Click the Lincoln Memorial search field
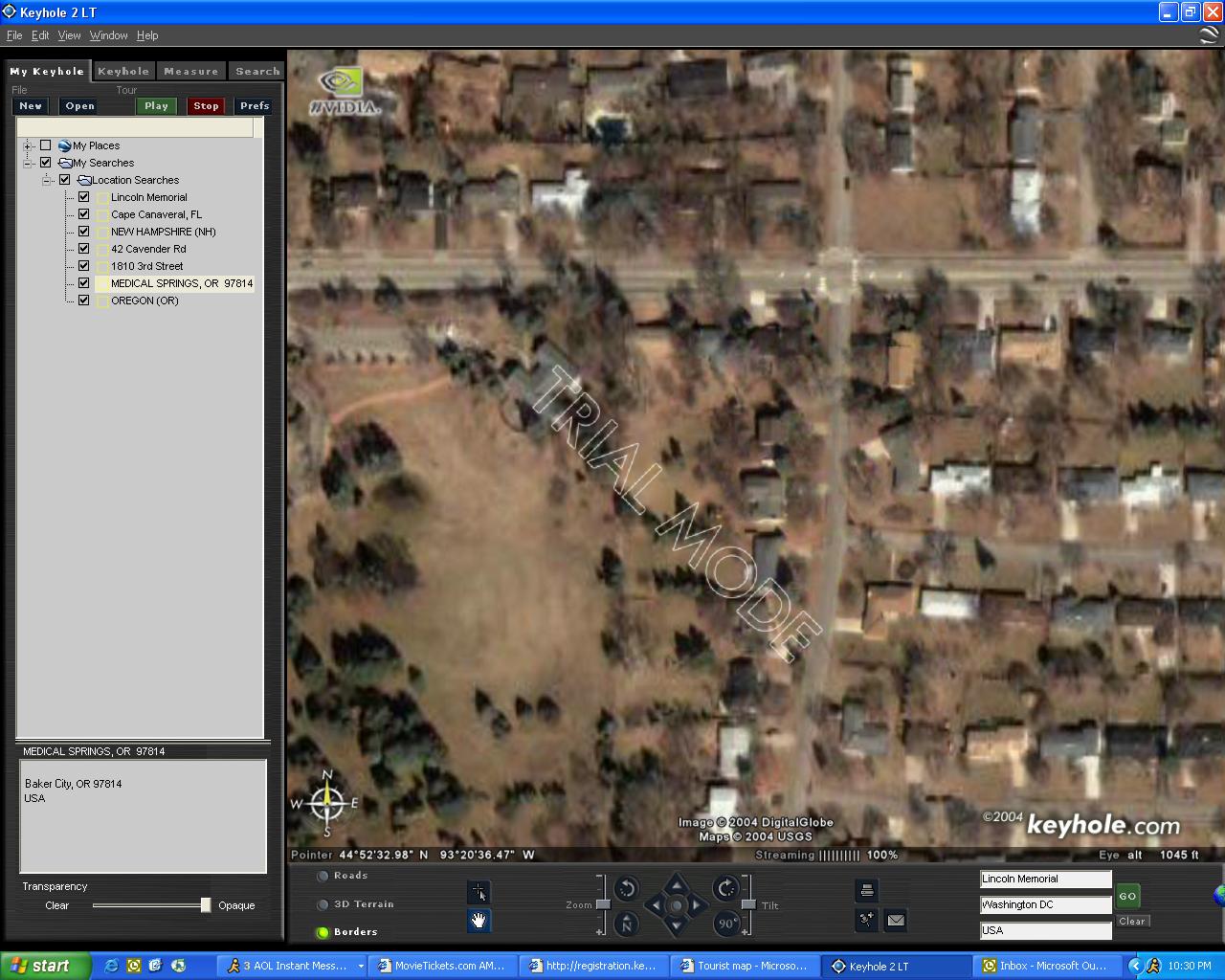Screen dimensions: 1225x980 pyautogui.click(x=1045, y=879)
